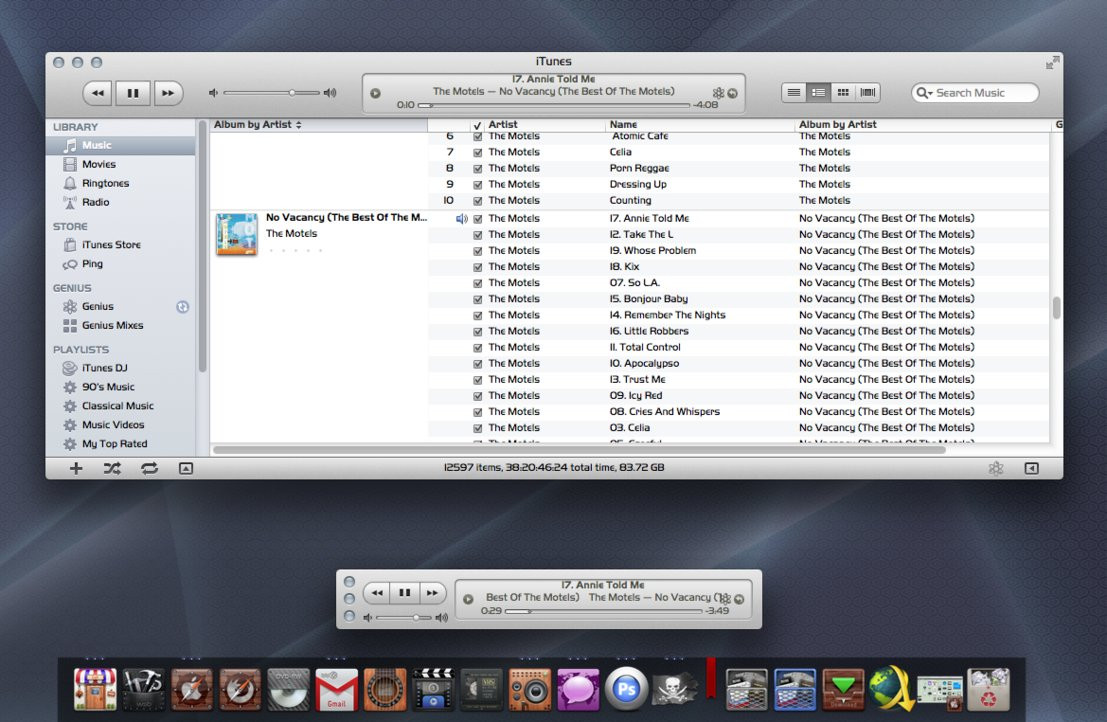Toggle the Genius sidebar at bottom right
Image resolution: width=1107 pixels, height=722 pixels.
click(1031, 468)
